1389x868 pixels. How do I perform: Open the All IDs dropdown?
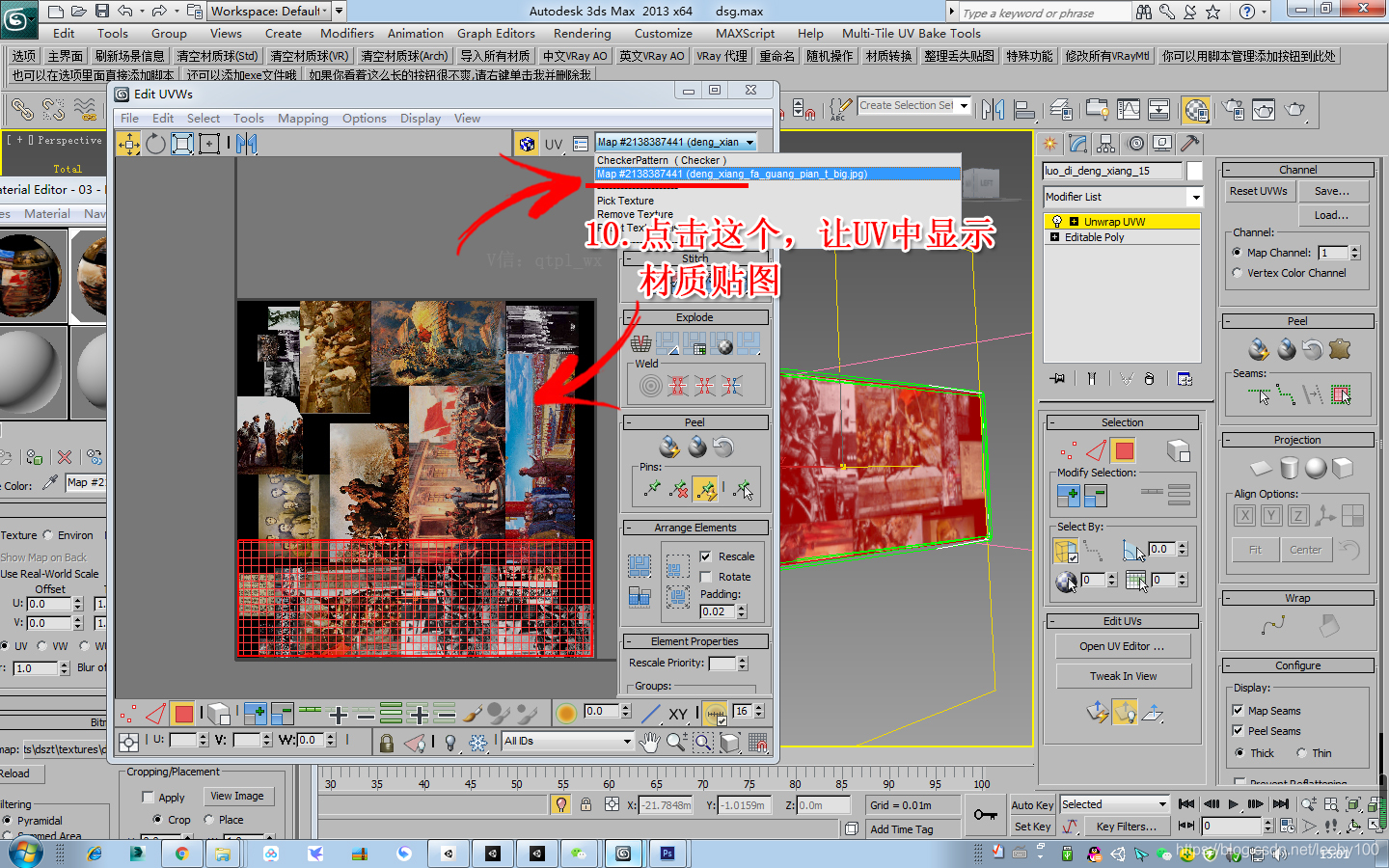567,741
